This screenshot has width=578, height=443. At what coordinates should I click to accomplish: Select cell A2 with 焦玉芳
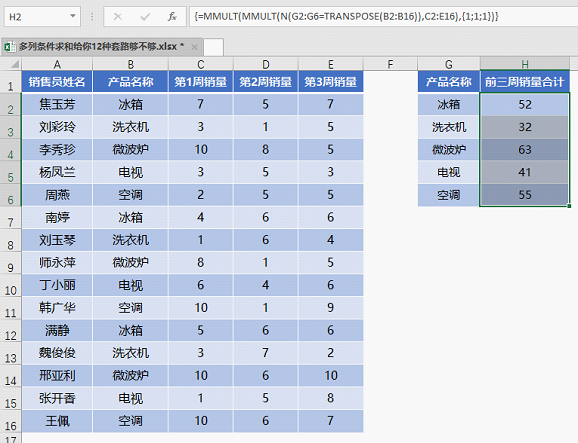pos(57,104)
